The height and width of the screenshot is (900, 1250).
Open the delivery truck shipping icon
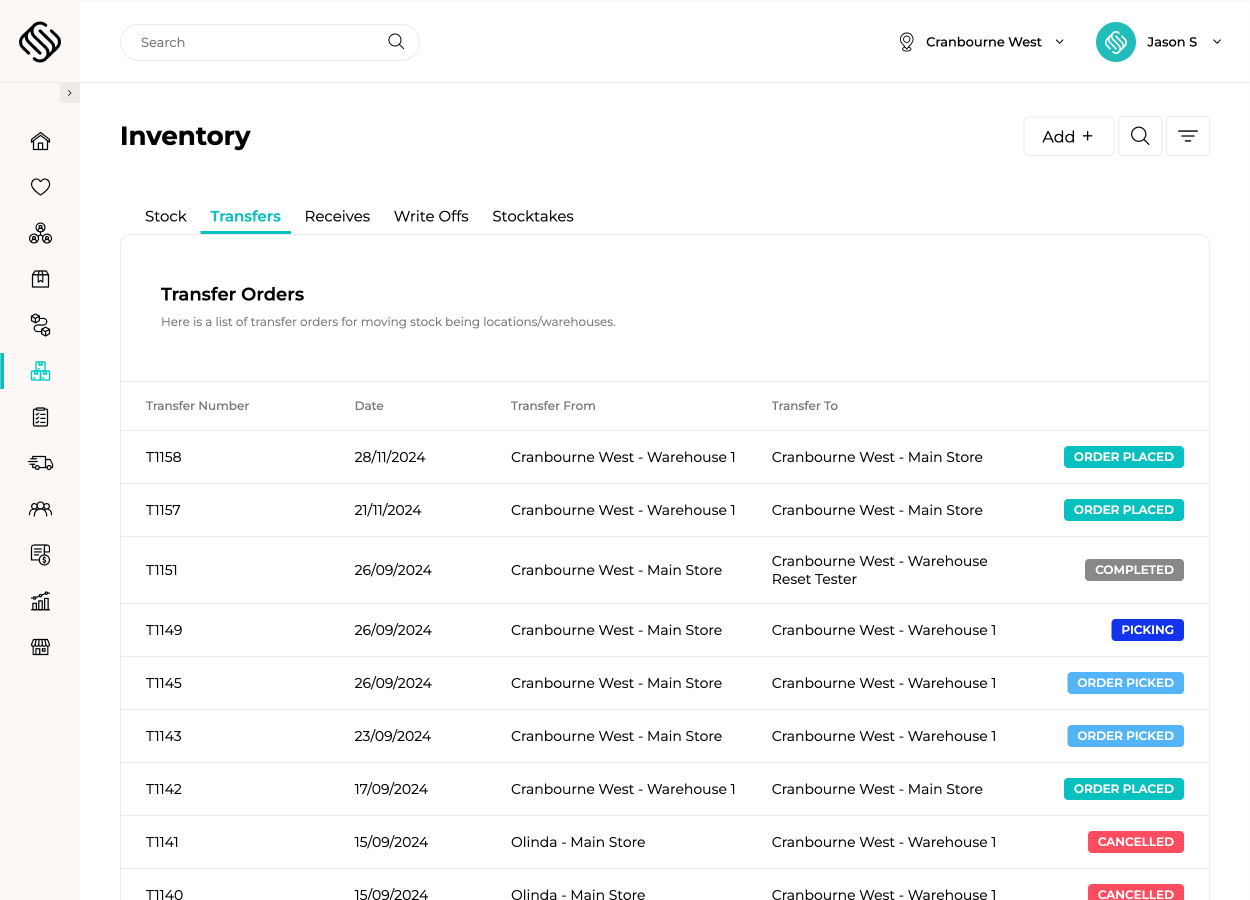[40, 463]
